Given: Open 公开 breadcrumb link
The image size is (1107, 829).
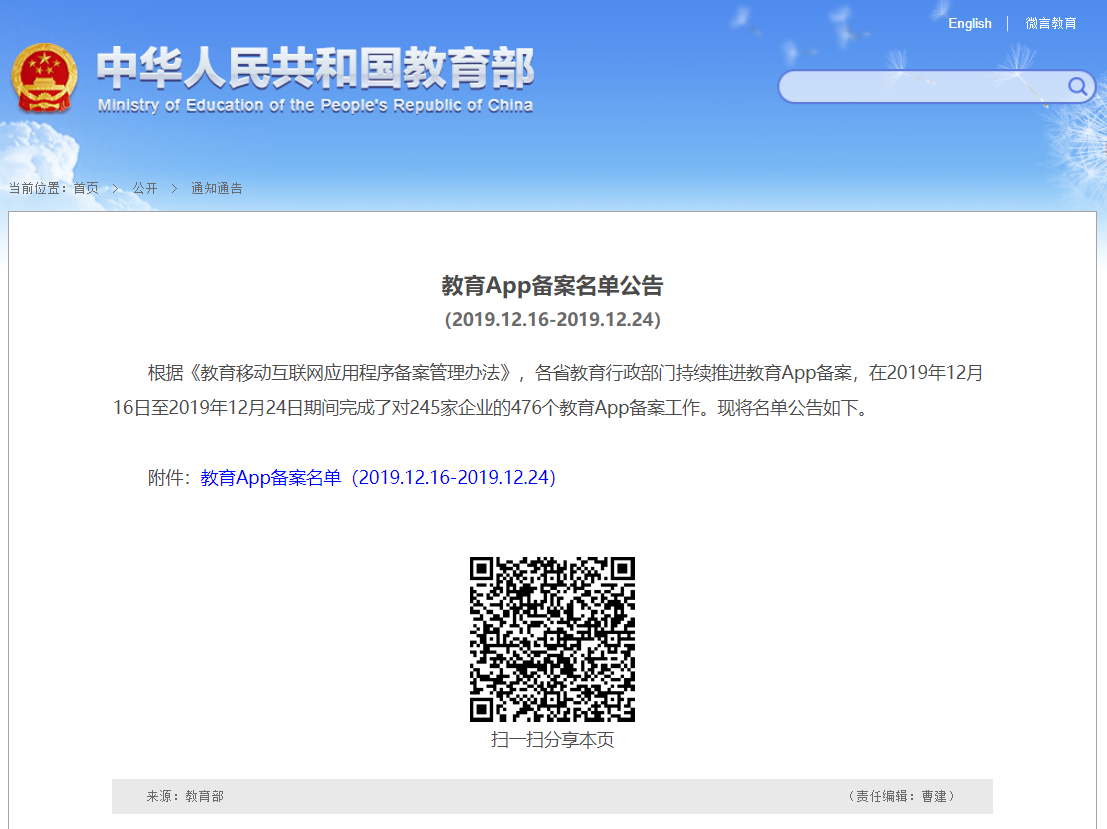Looking at the screenshot, I should point(145,189).
